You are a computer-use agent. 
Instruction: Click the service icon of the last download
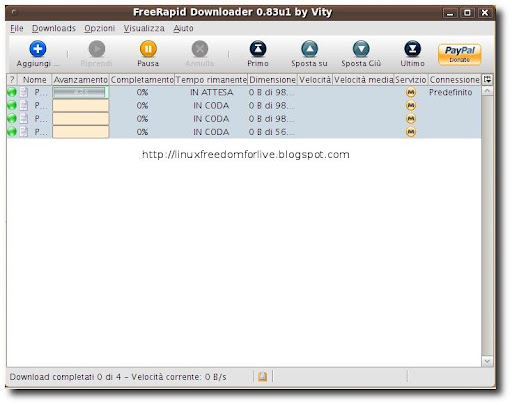coord(411,132)
